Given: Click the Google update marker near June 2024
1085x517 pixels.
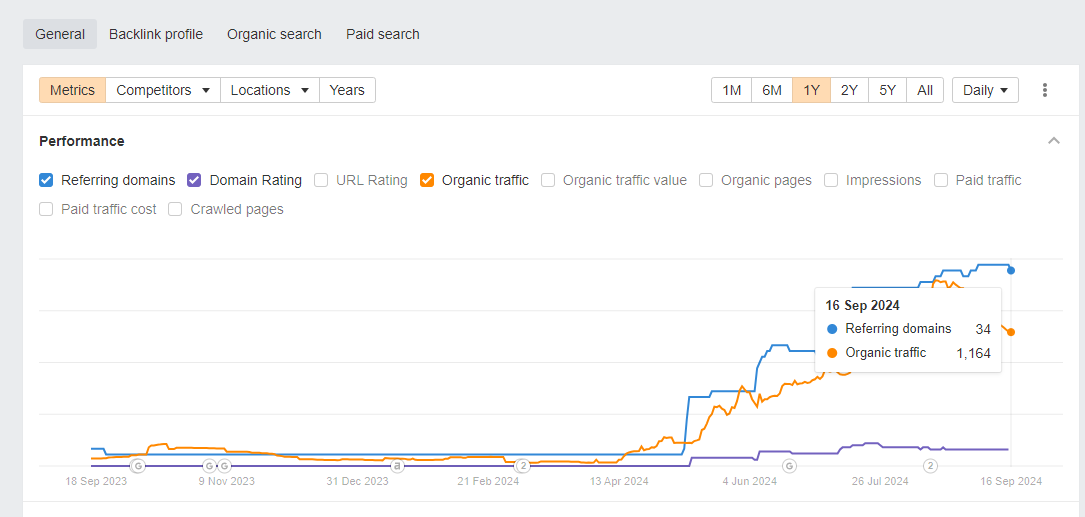Looking at the screenshot, I should [x=789, y=466].
